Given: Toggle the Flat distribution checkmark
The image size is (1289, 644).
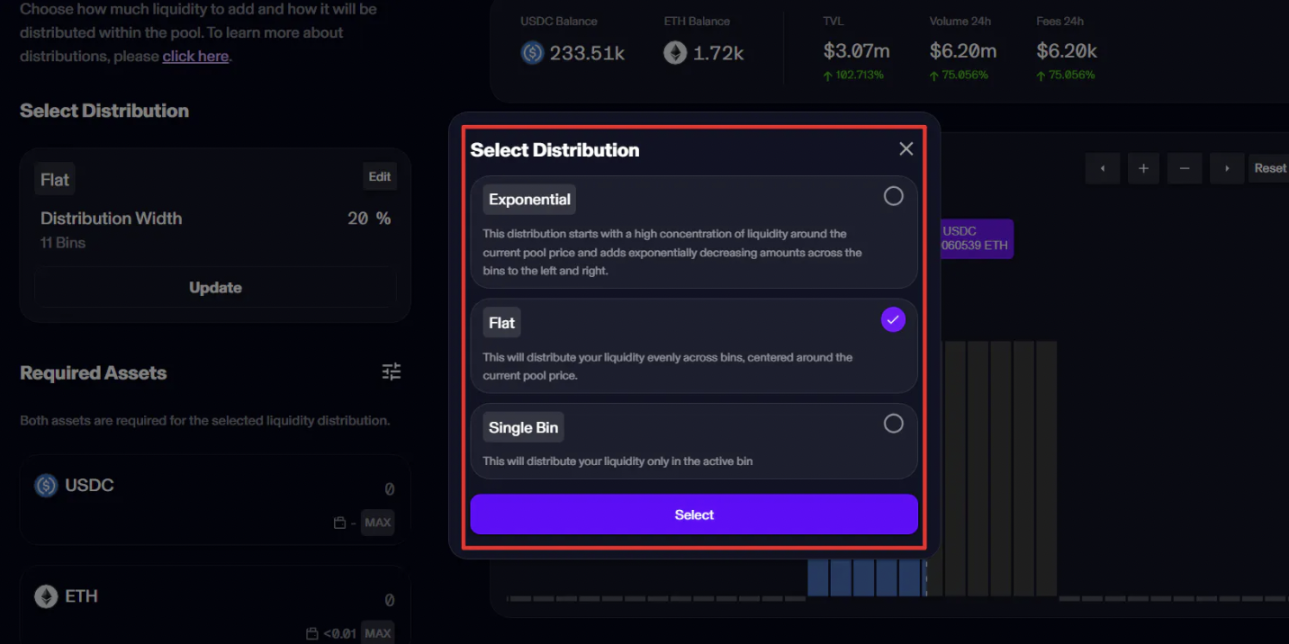Looking at the screenshot, I should (x=893, y=320).
